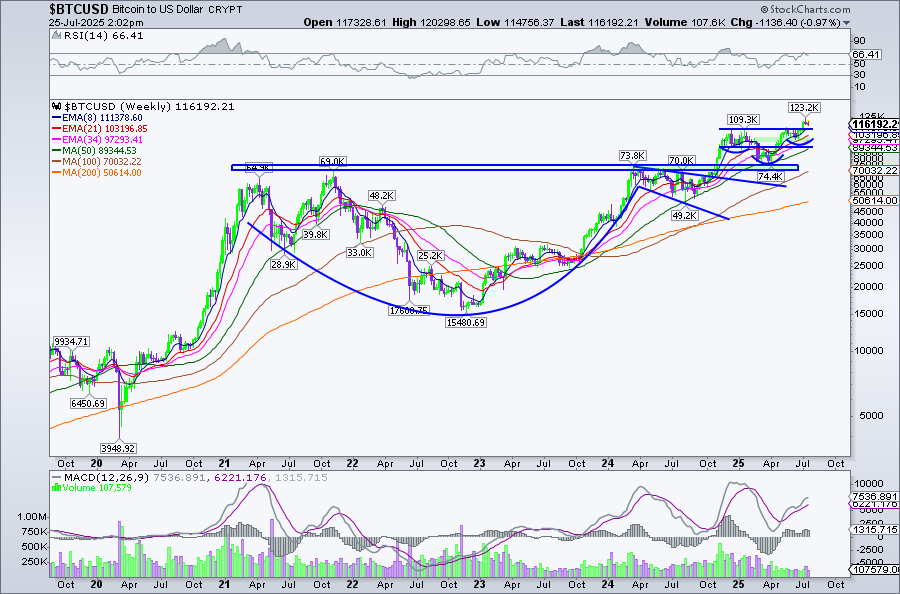Click the 39.8K price annotation
This screenshot has width=900, height=594.
click(316, 234)
